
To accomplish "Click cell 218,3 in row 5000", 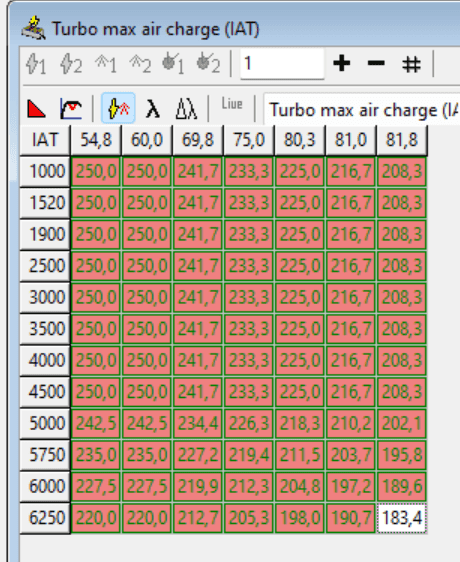I will [300, 423].
